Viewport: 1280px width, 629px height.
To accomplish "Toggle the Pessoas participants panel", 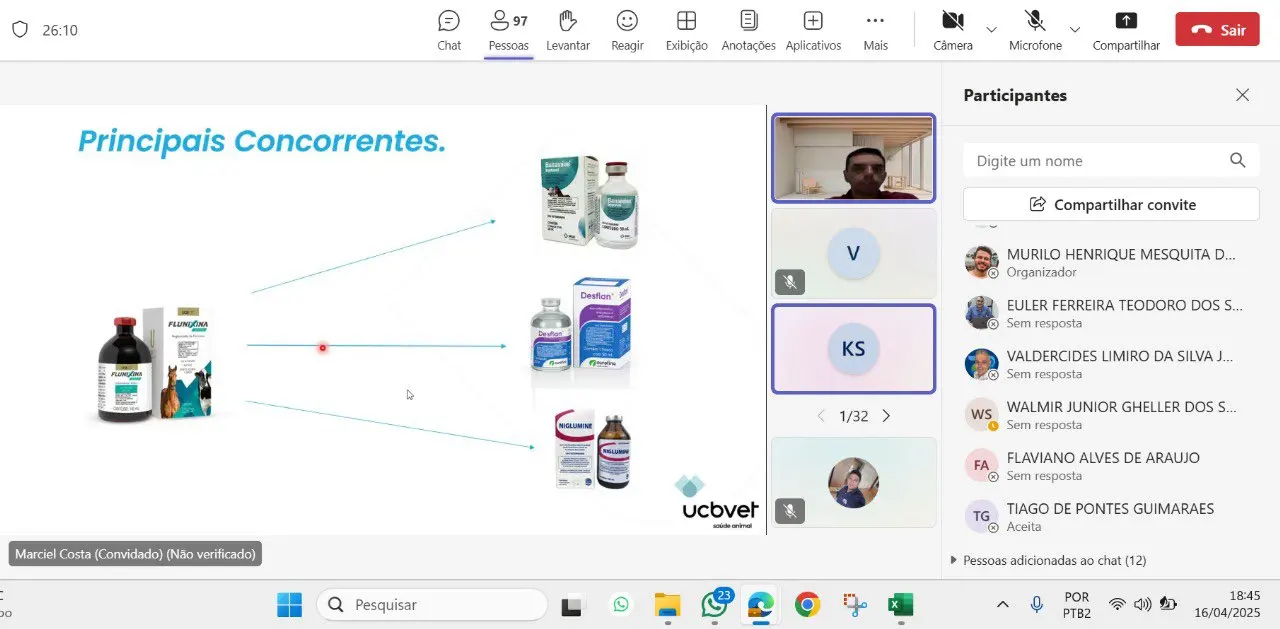I will click(508, 30).
